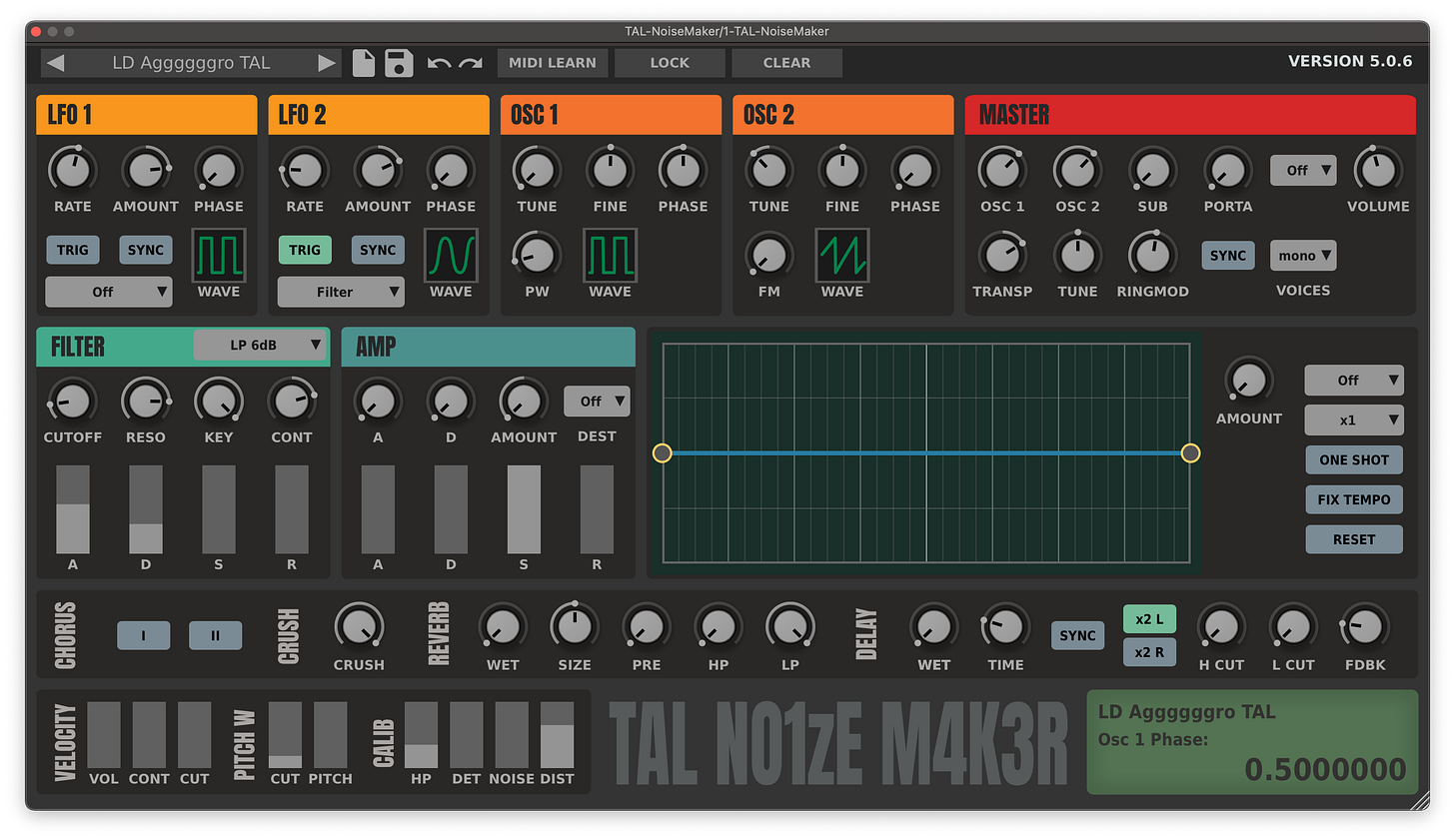This screenshot has height=840, width=1455.
Task: Click the Reverb SIZE knob
Action: [x=575, y=627]
